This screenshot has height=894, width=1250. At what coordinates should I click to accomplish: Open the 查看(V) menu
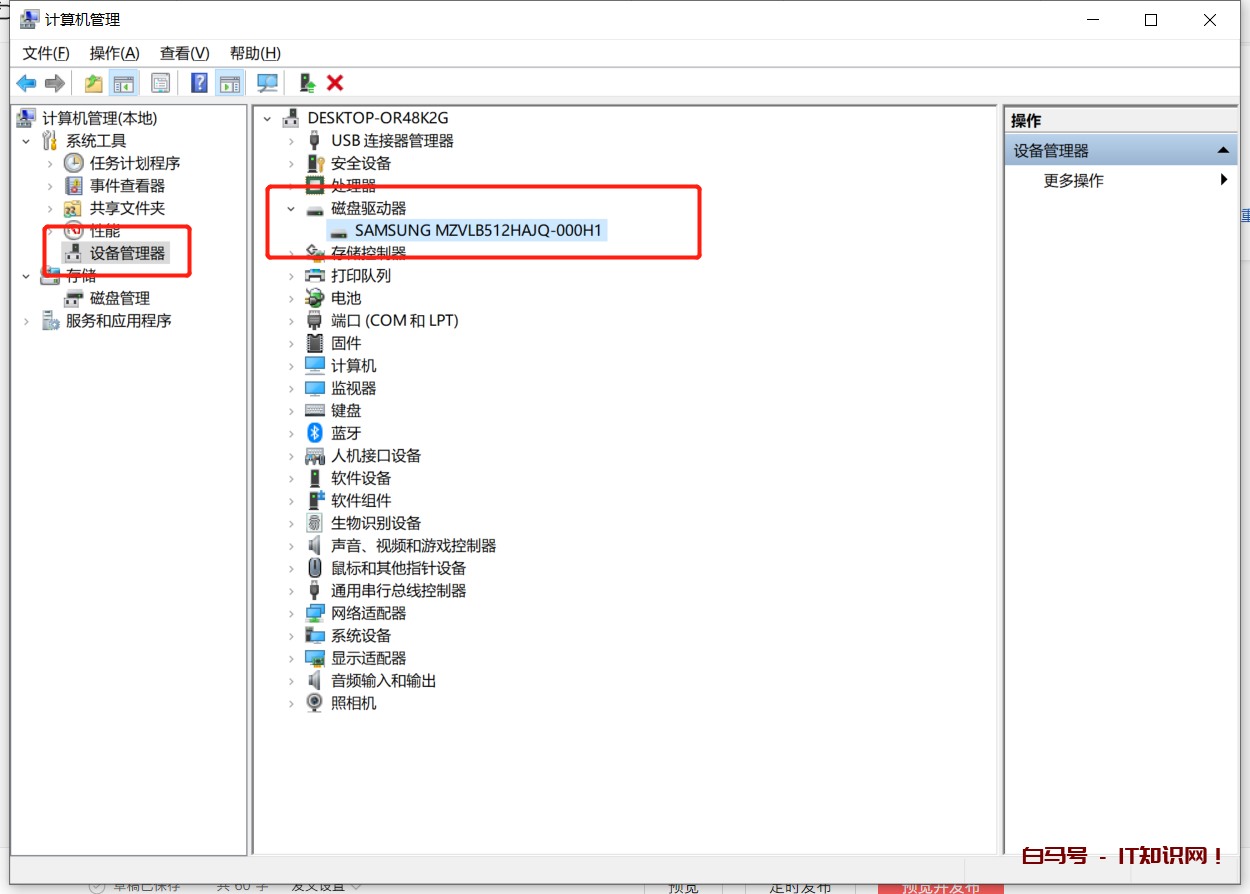pos(184,53)
